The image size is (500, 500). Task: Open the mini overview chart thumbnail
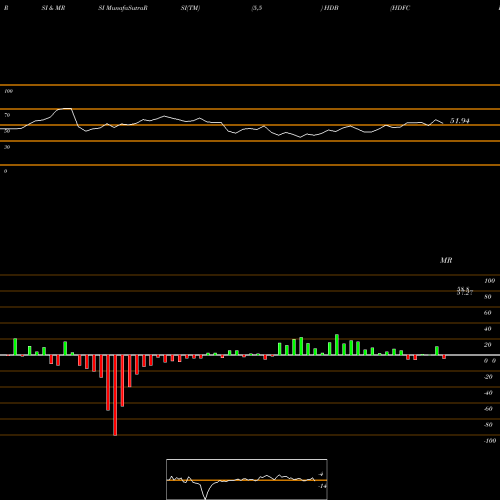247,479
